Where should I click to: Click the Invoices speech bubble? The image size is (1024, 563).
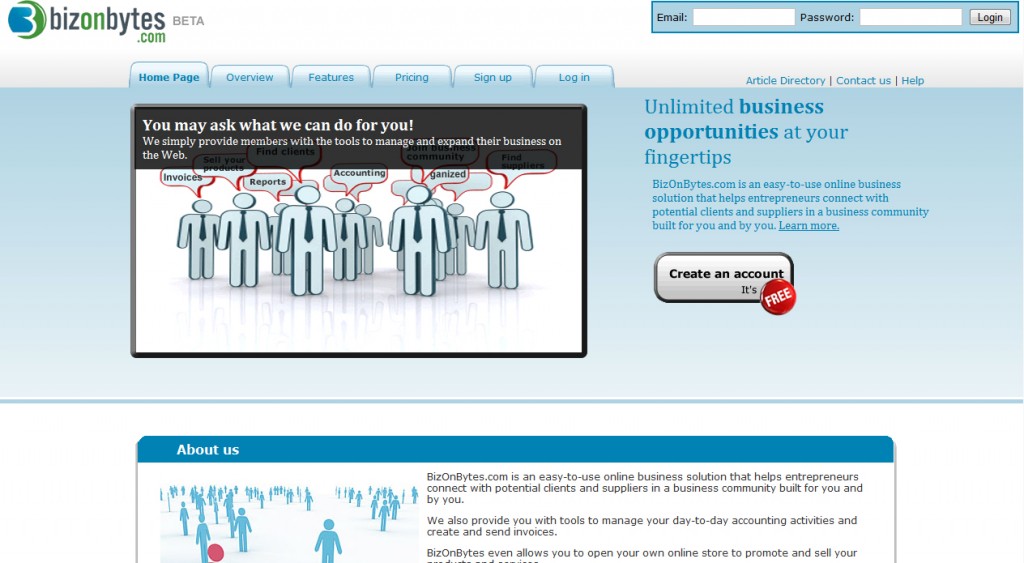coord(182,178)
